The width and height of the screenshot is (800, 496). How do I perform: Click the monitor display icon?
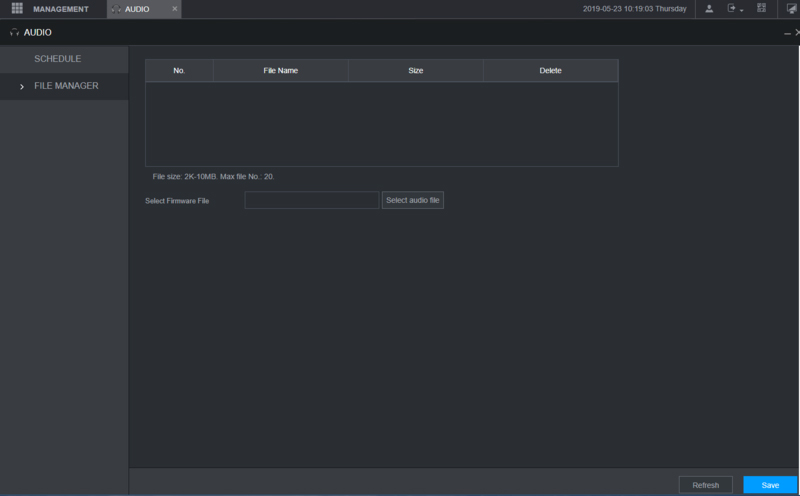[791, 9]
